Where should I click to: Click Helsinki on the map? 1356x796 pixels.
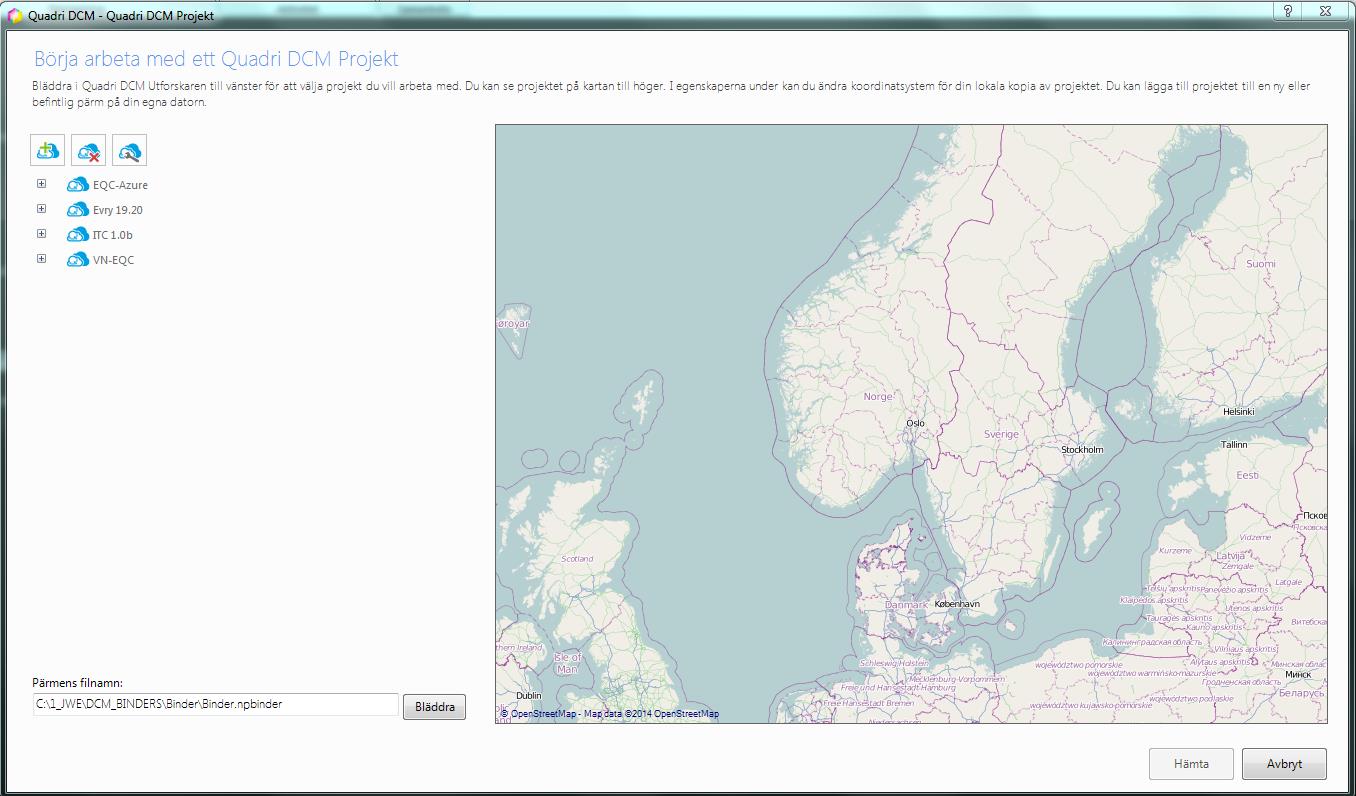[x=1238, y=412]
